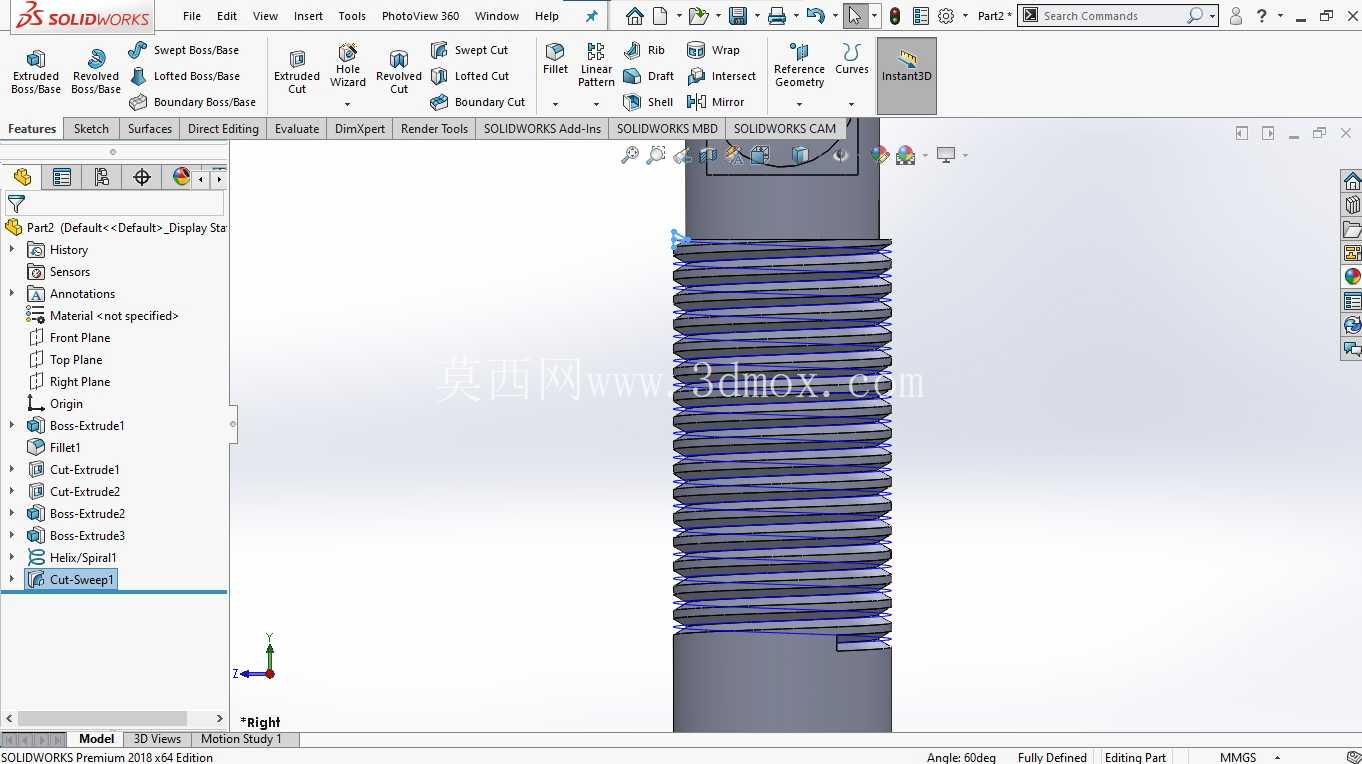
Task: Click the Swept Cut tool
Action: [x=469, y=50]
